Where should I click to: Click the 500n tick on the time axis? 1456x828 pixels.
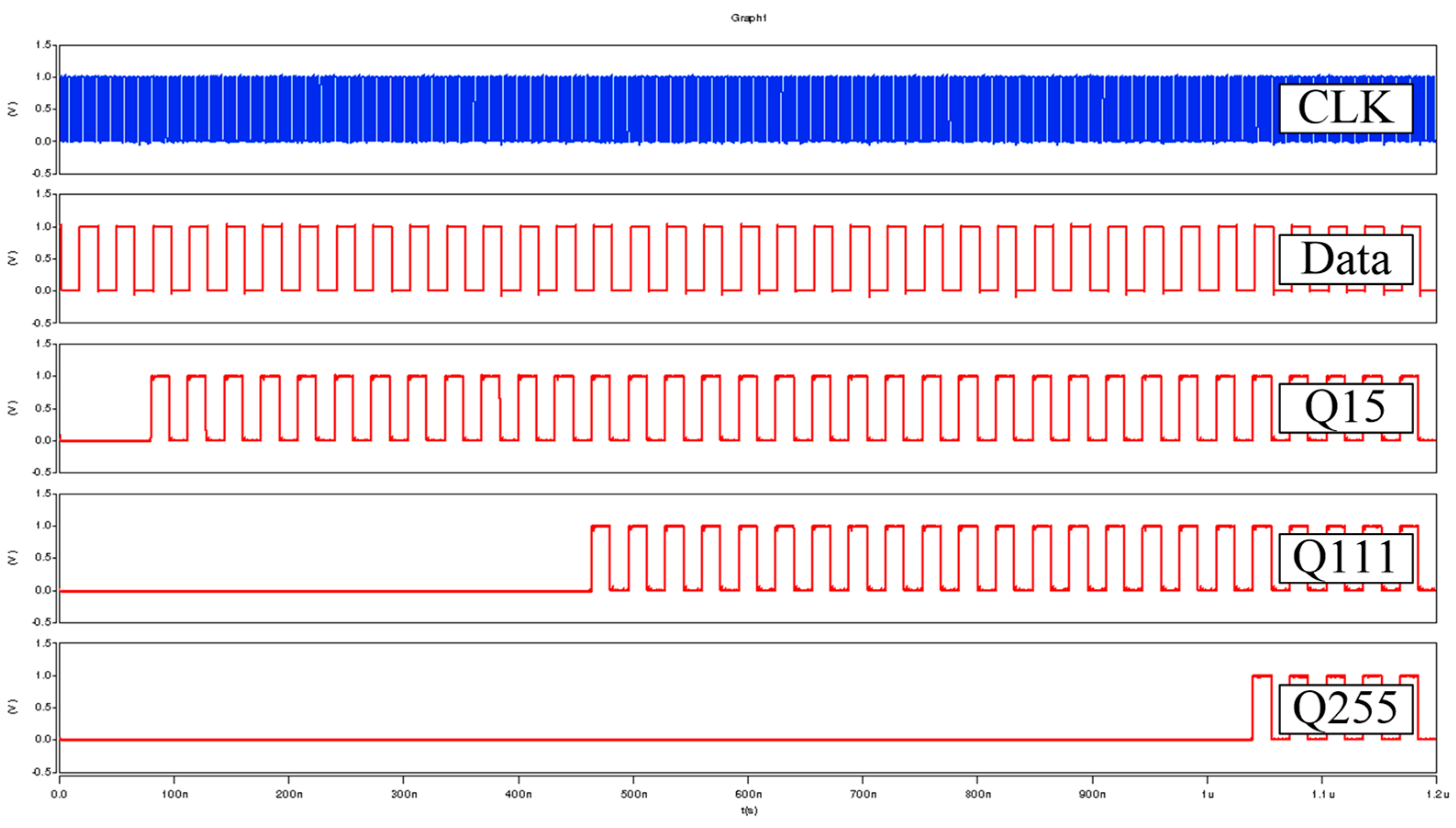(x=634, y=794)
